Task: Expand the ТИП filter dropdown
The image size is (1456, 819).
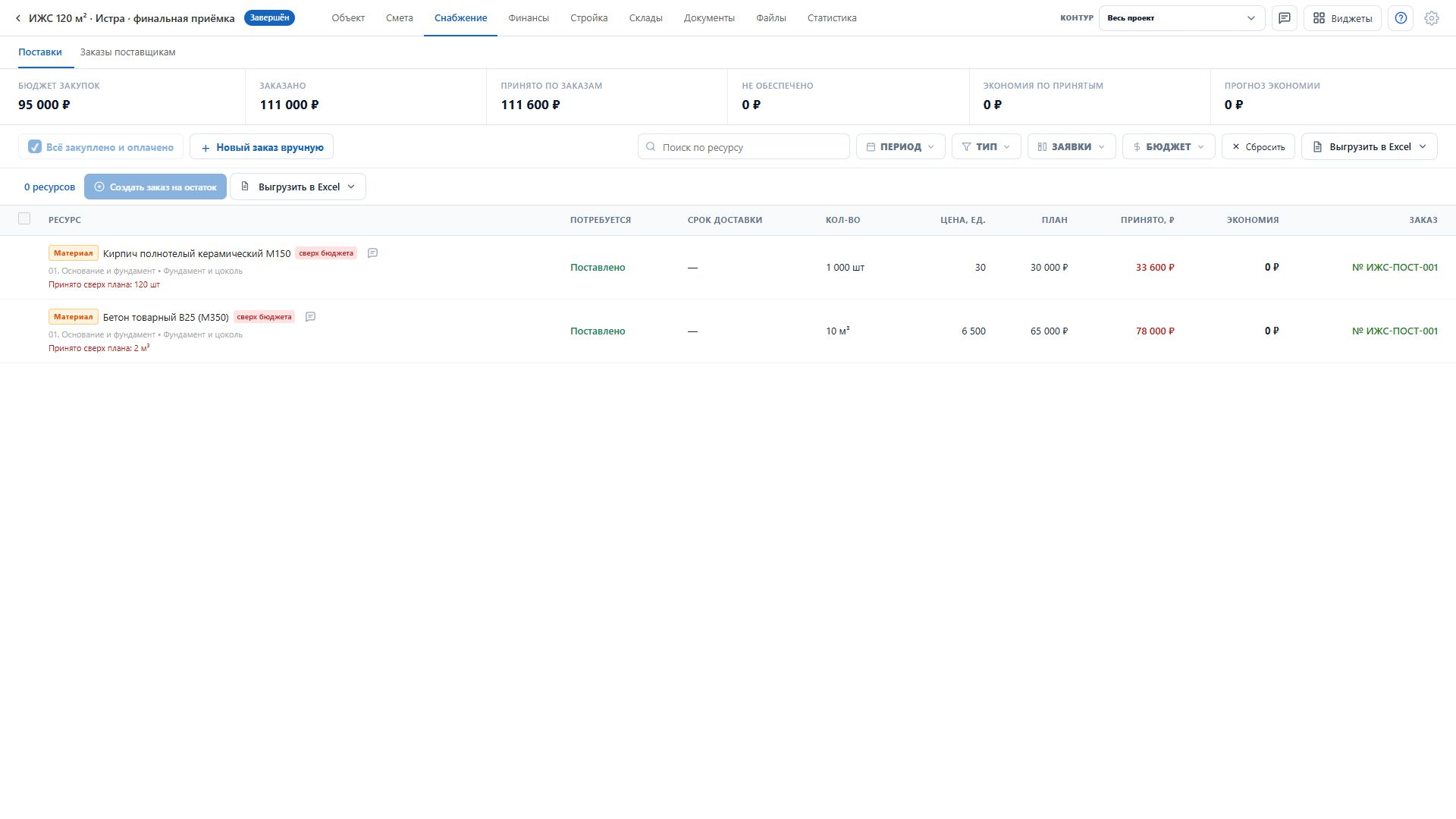Action: pos(986,147)
